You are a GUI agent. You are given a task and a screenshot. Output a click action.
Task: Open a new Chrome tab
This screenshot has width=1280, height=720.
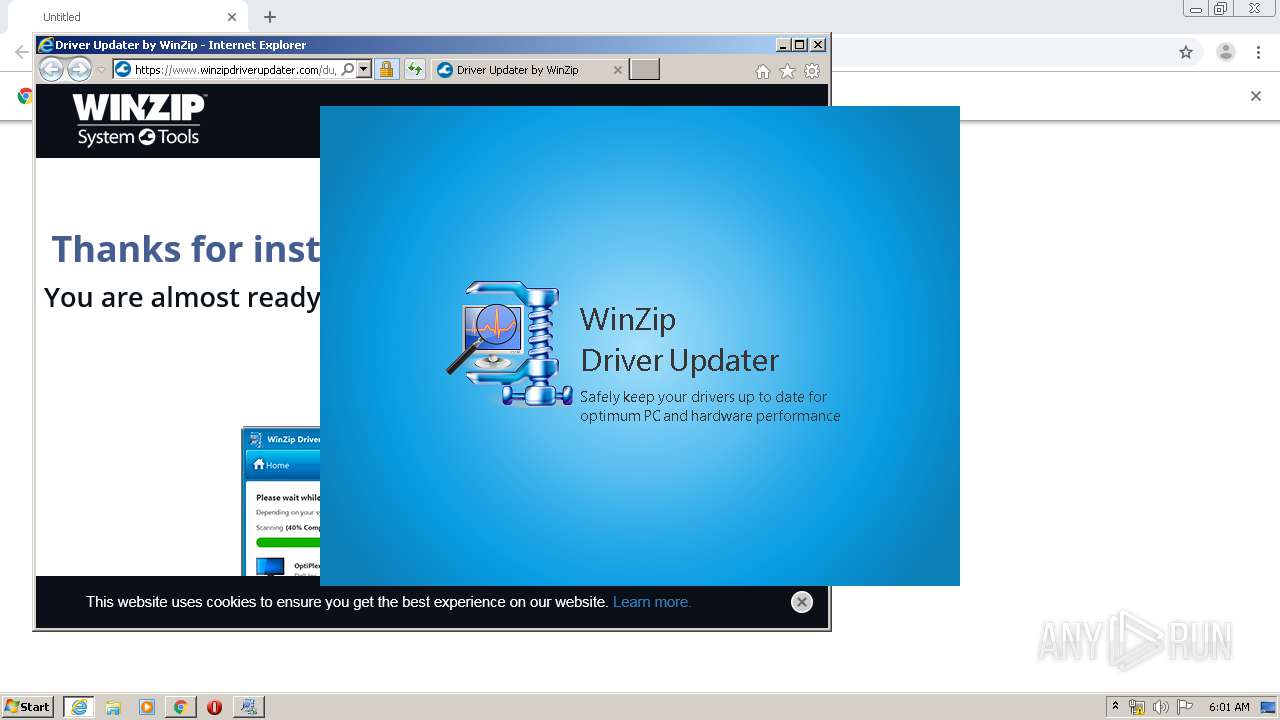270,17
